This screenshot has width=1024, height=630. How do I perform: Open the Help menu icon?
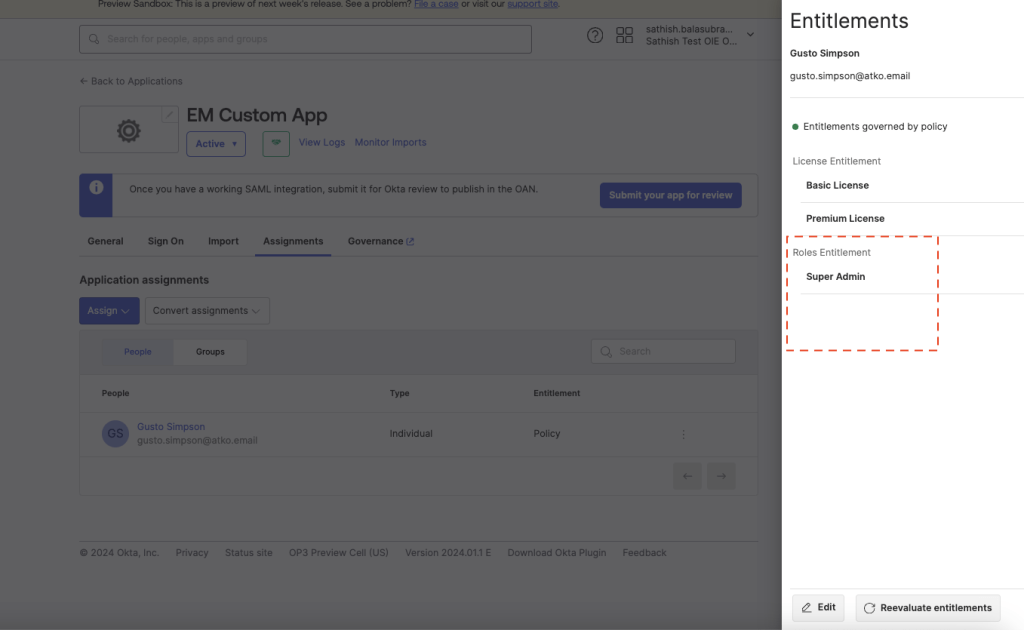coord(595,35)
